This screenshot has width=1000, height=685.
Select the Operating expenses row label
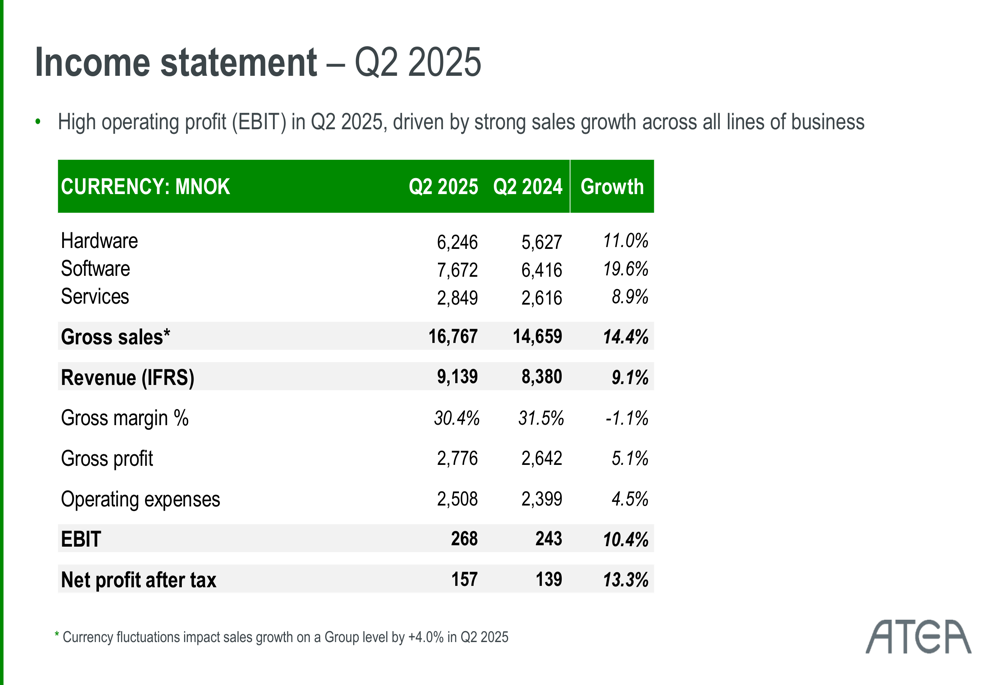click(x=140, y=499)
